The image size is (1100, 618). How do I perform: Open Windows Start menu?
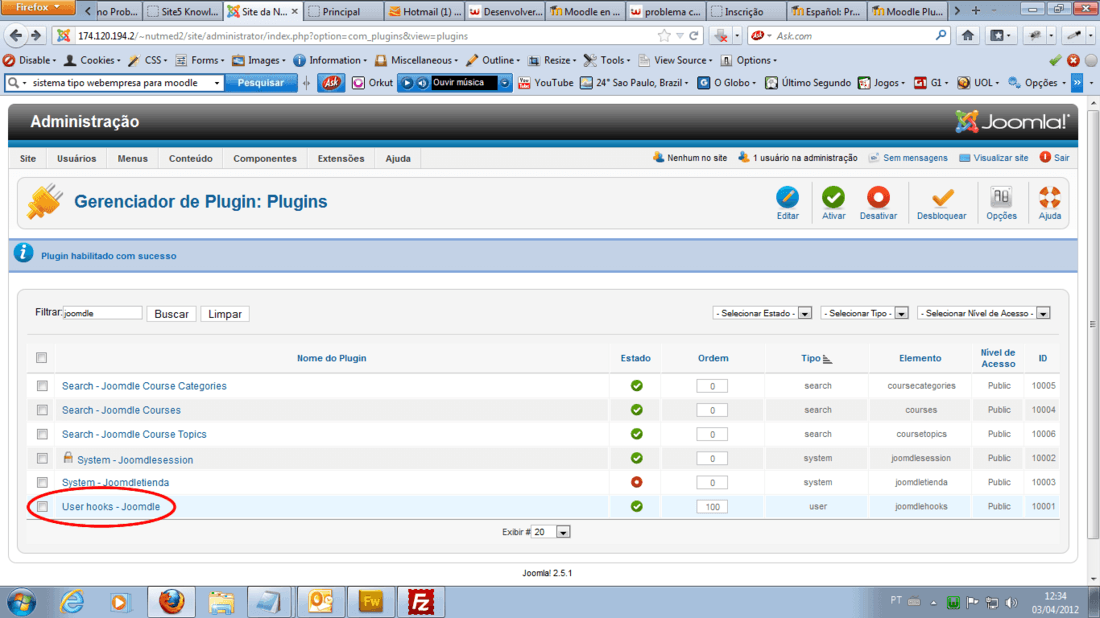22,603
